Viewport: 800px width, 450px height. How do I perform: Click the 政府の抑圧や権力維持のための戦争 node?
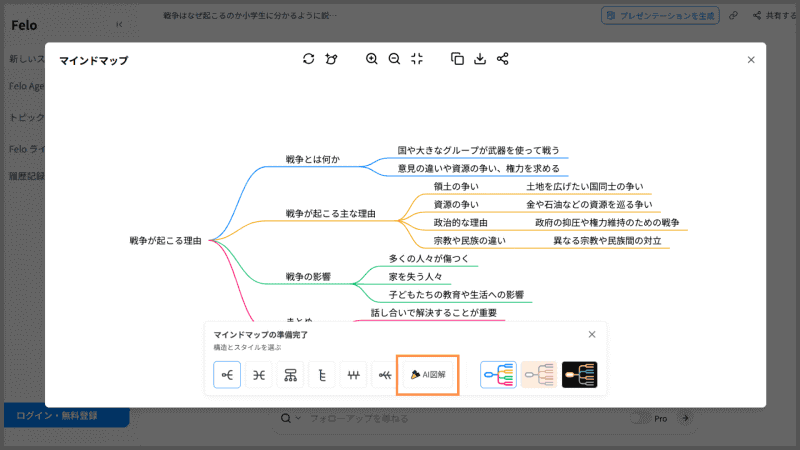pos(607,222)
